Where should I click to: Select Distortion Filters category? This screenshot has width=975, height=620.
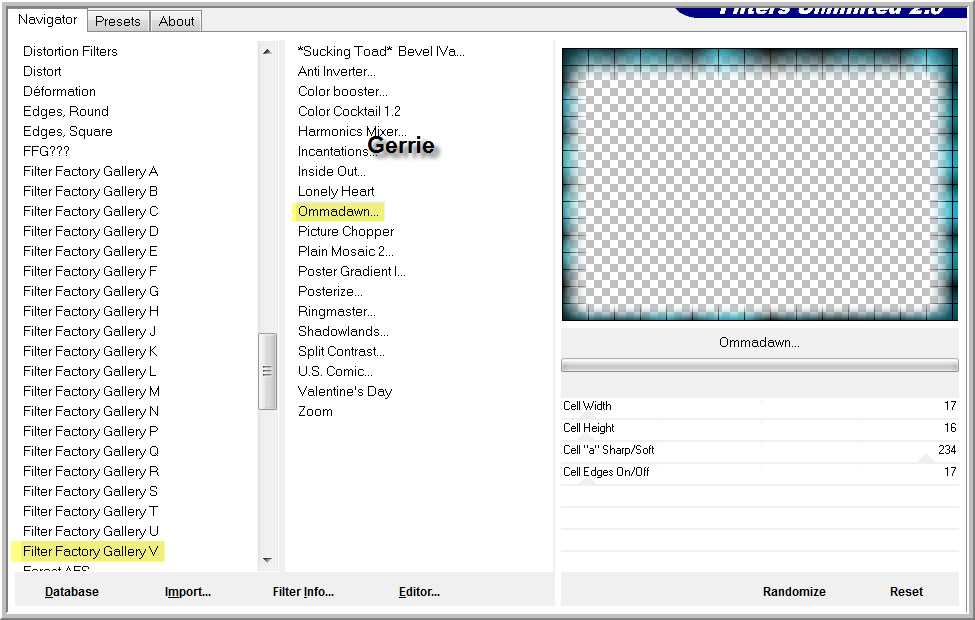pyautogui.click(x=70, y=51)
